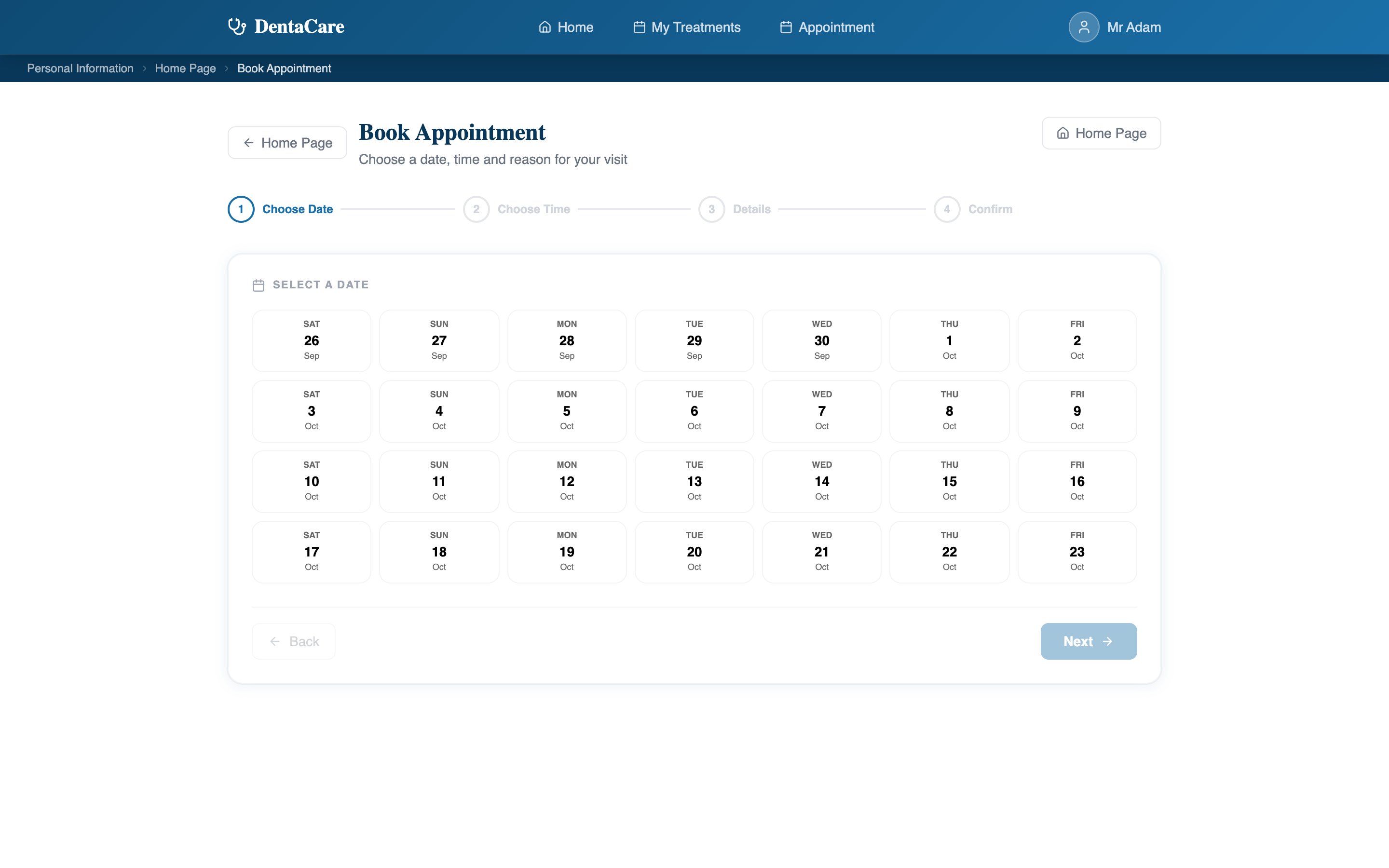This screenshot has width=1389, height=868.
Task: Select Friday 16 Oct
Action: (1077, 482)
